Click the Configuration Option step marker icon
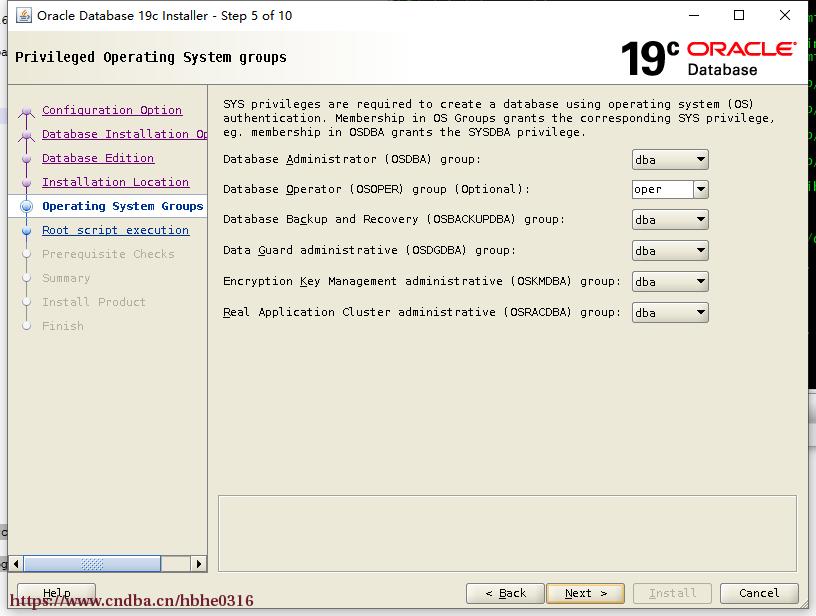816x616 pixels. pyautogui.click(x=27, y=111)
